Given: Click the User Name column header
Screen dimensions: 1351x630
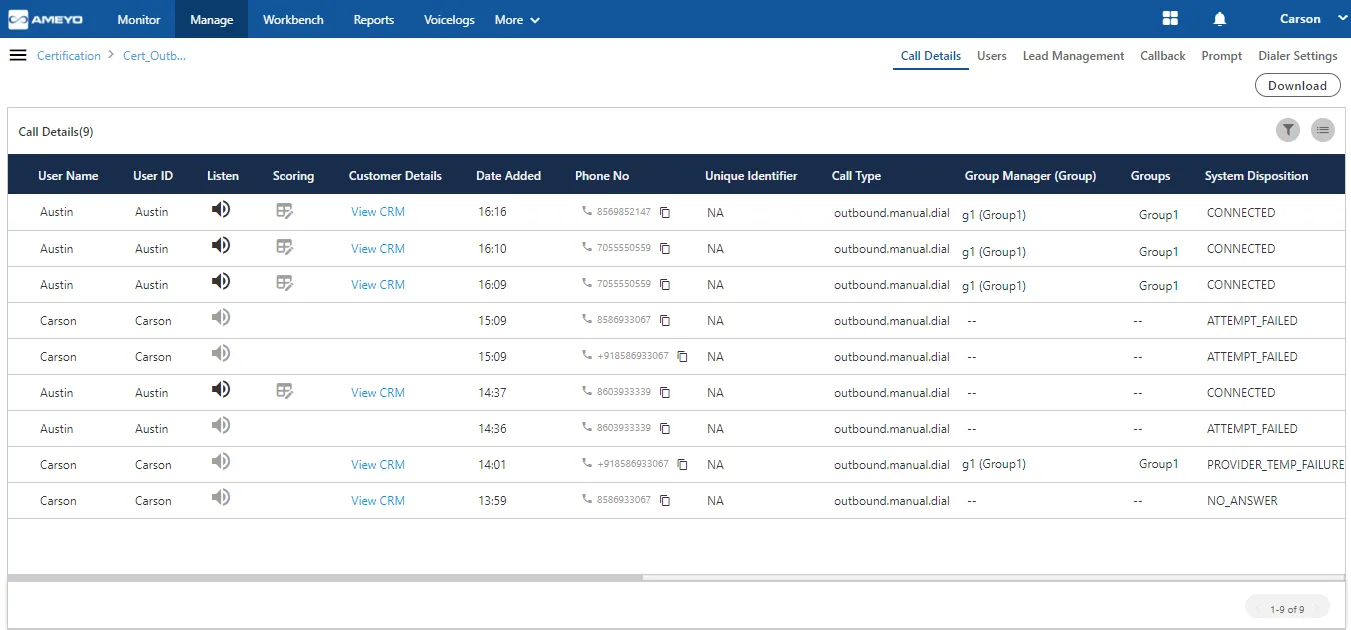Looking at the screenshot, I should [x=68, y=176].
